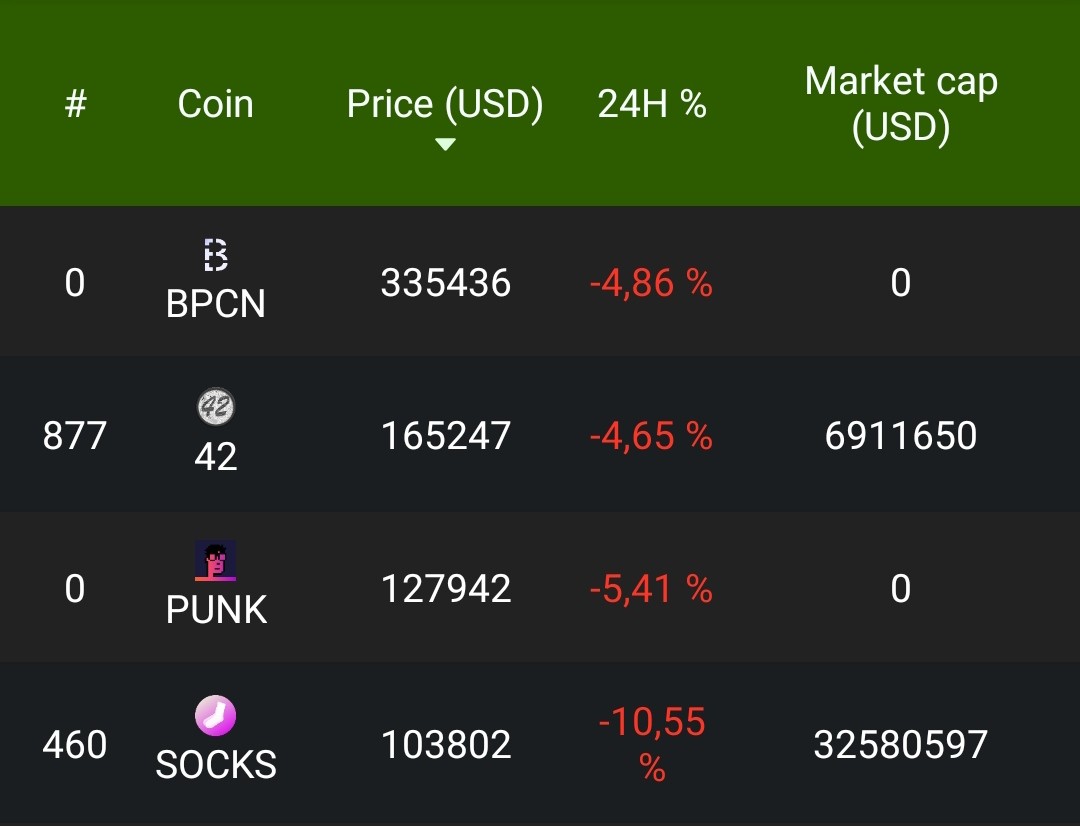Tap the 42 coin icon
The height and width of the screenshot is (826, 1080).
point(216,406)
